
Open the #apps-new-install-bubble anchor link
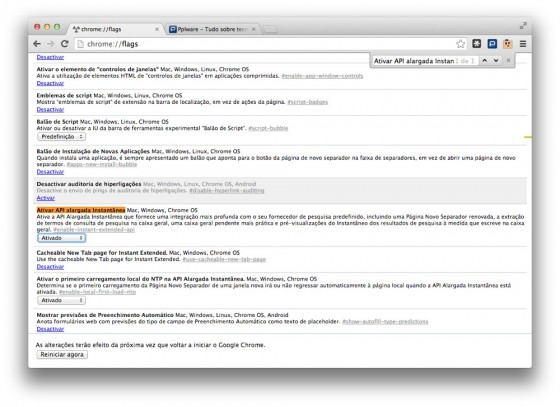pos(102,165)
